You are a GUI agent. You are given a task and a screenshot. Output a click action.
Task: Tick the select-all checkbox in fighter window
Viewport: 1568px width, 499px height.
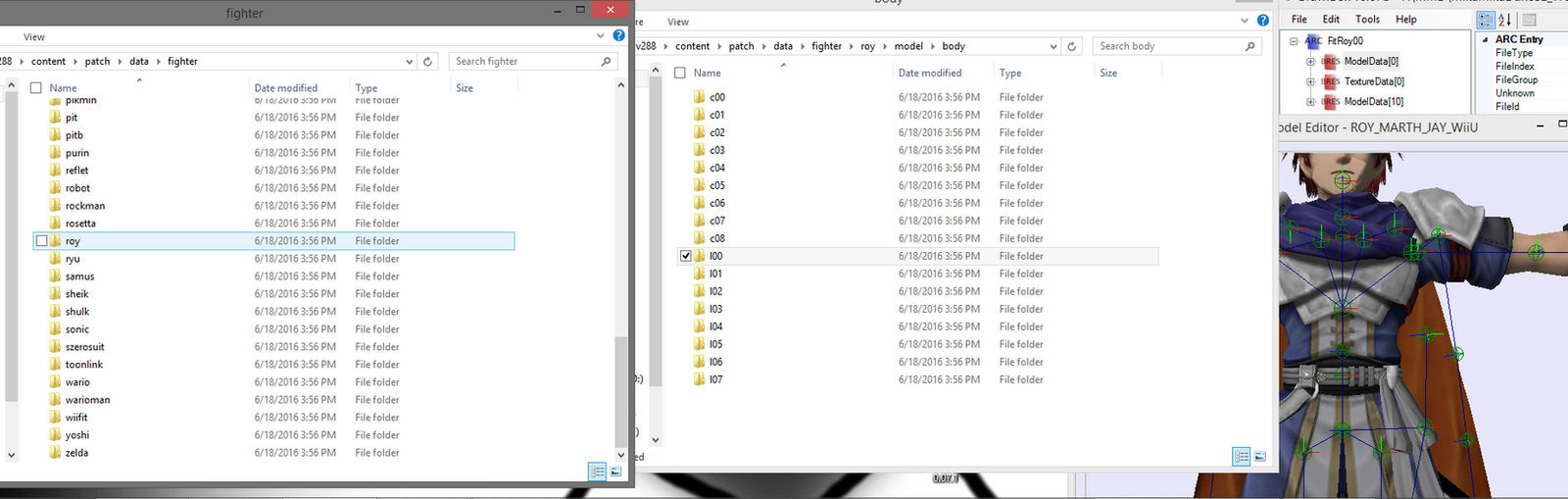[x=36, y=87]
